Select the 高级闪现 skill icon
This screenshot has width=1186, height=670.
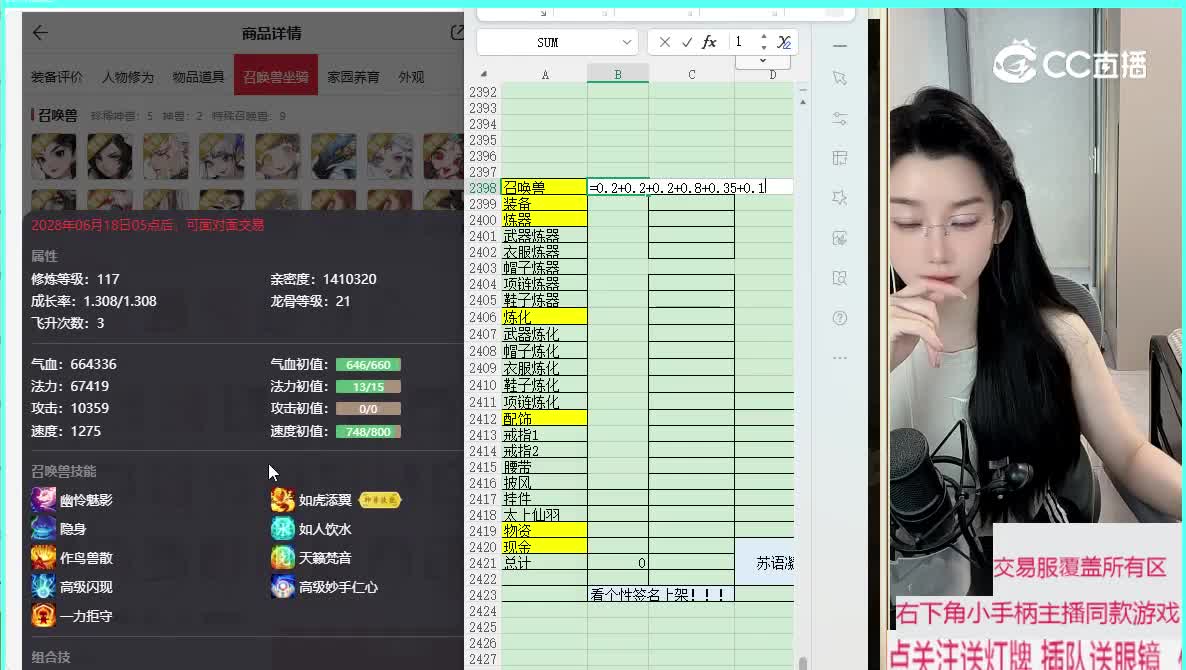coord(43,586)
